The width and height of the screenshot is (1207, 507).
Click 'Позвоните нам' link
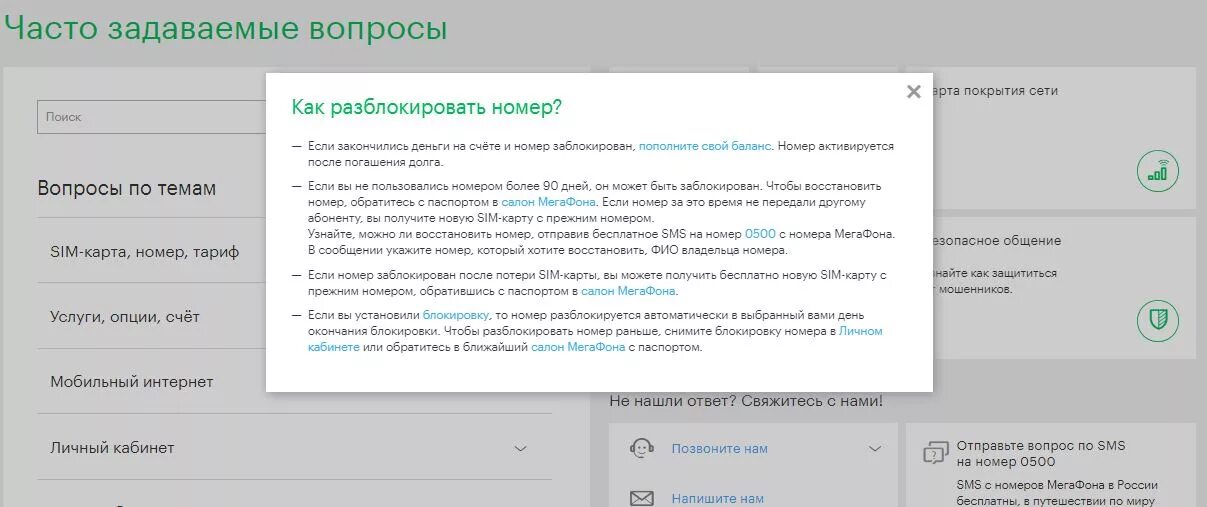pos(720,449)
